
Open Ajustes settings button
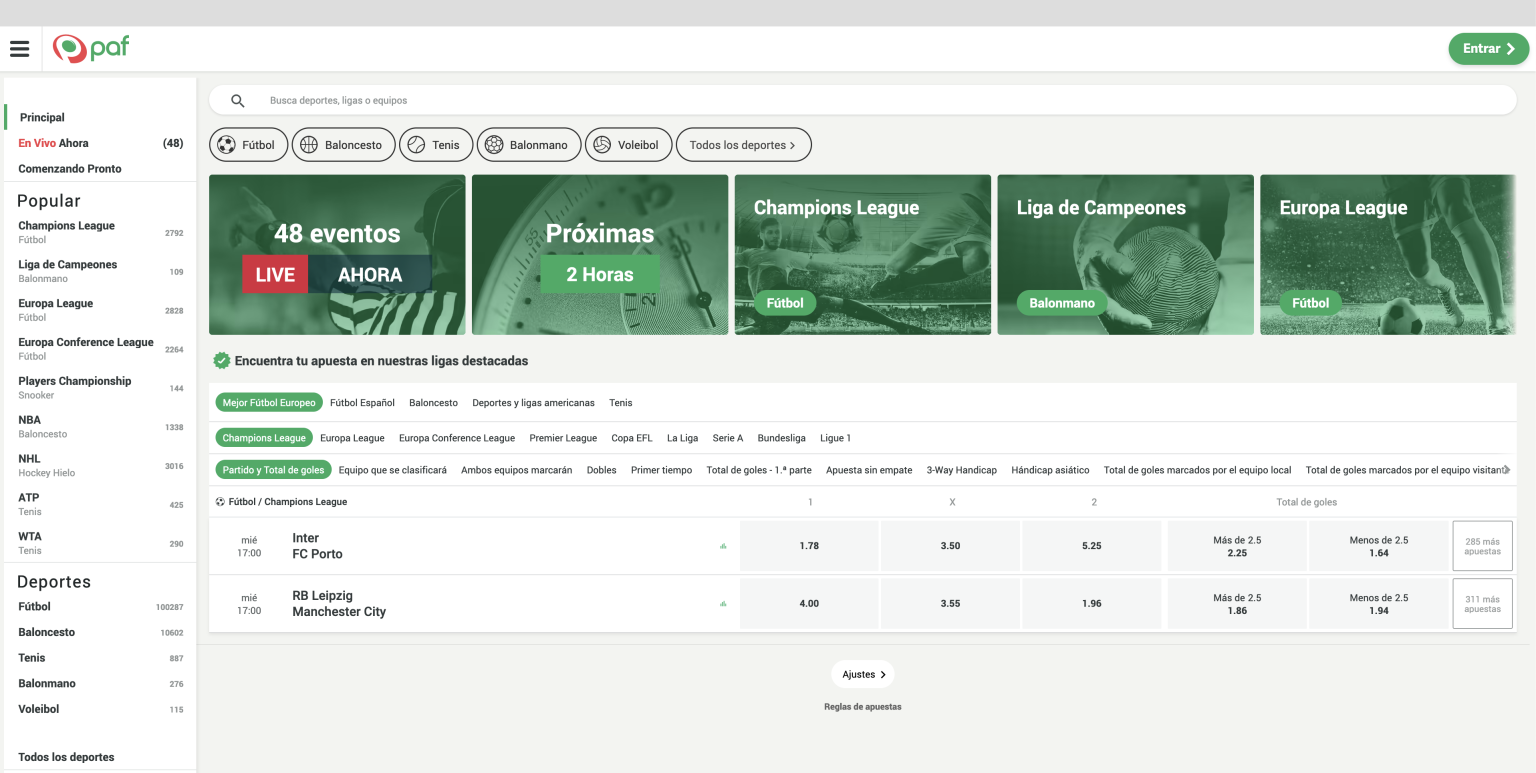tap(863, 675)
